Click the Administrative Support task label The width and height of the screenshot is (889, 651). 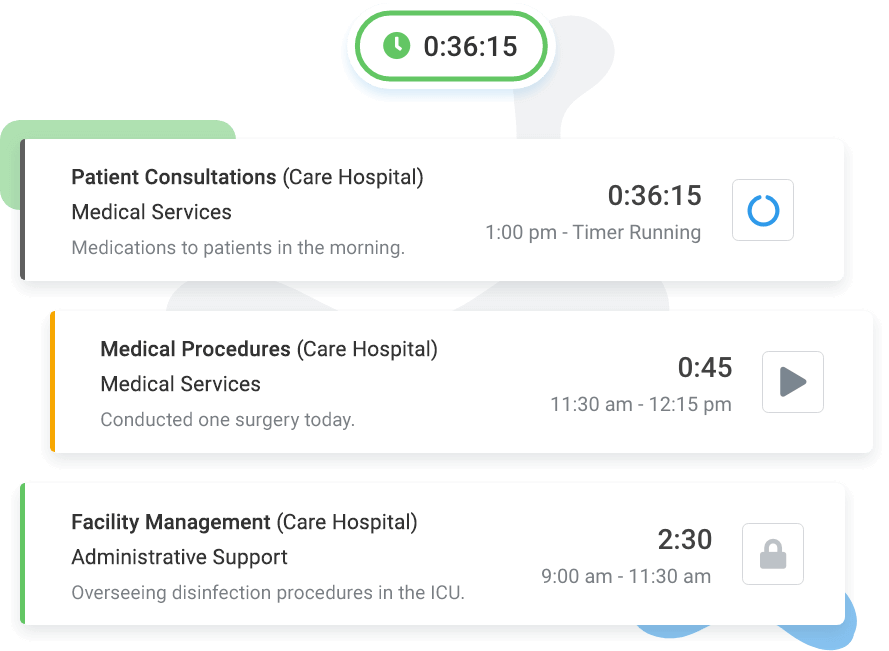coord(180,557)
